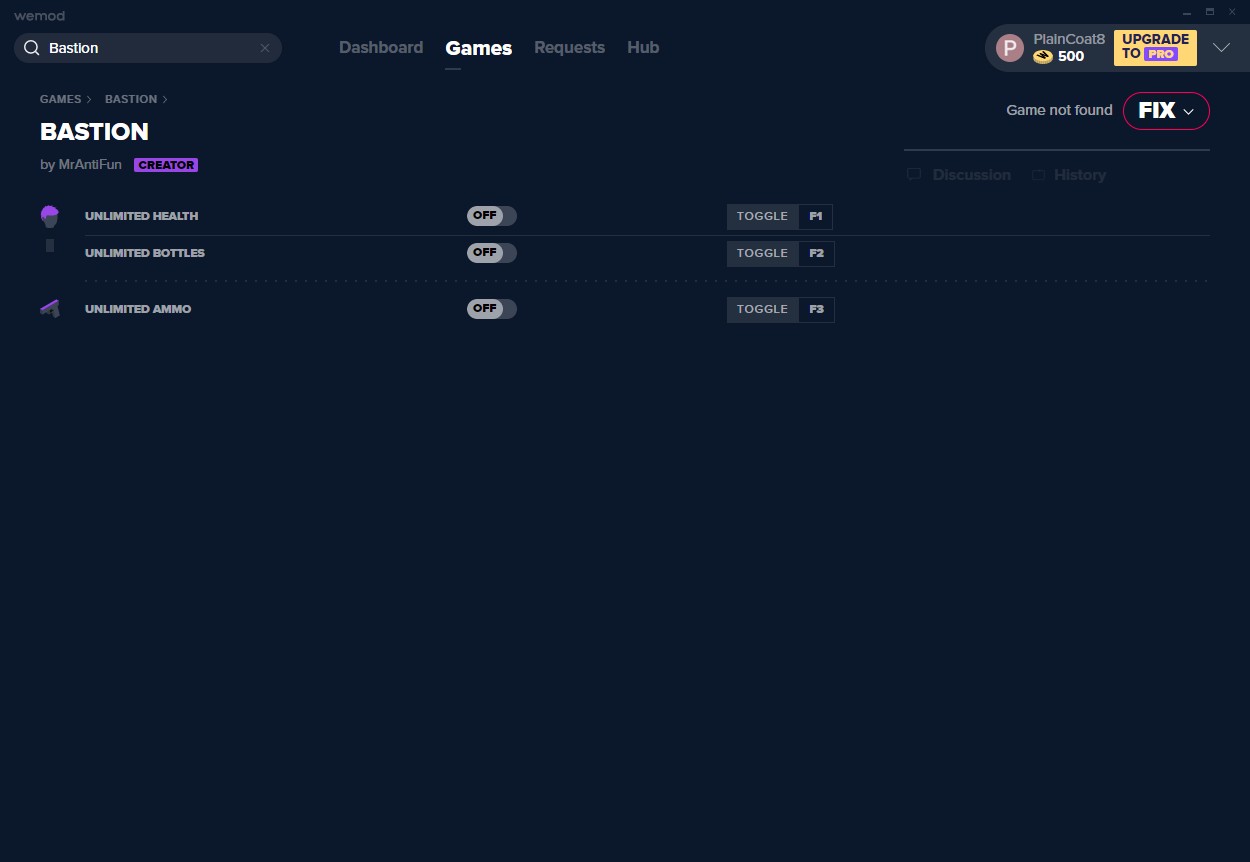Viewport: 1250px width, 862px height.
Task: Click the purple helmet player icon
Action: pyautogui.click(x=50, y=216)
